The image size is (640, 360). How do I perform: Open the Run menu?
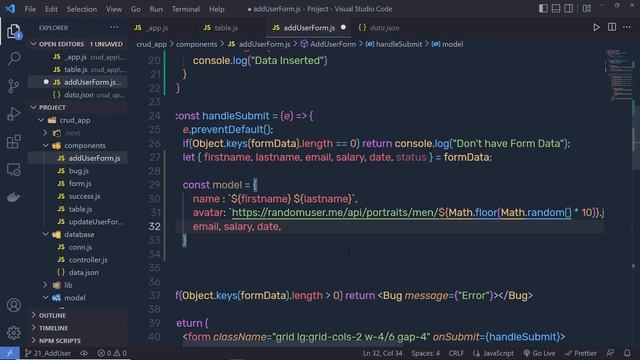point(156,9)
